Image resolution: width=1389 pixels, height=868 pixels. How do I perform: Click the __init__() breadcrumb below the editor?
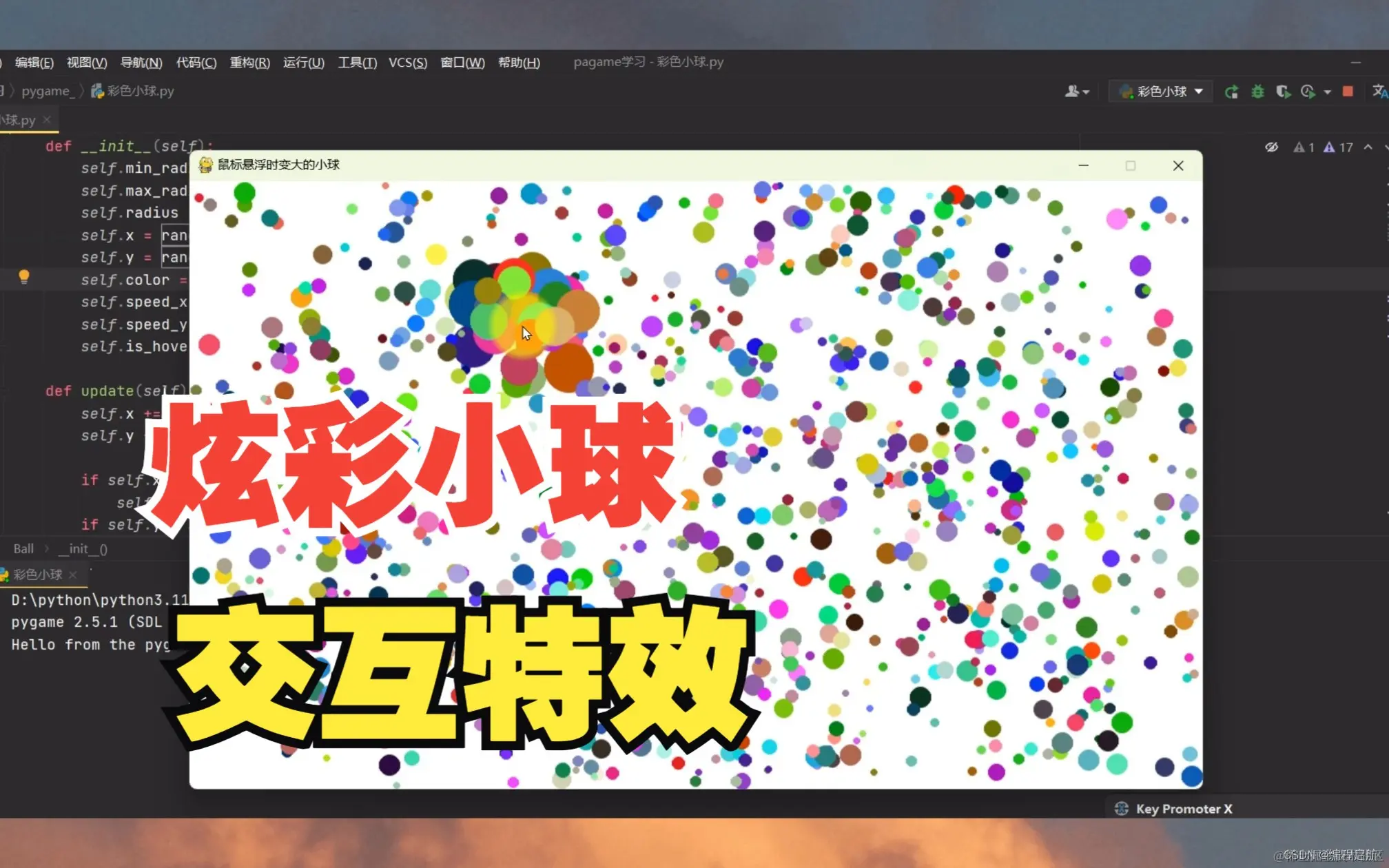pos(82,548)
